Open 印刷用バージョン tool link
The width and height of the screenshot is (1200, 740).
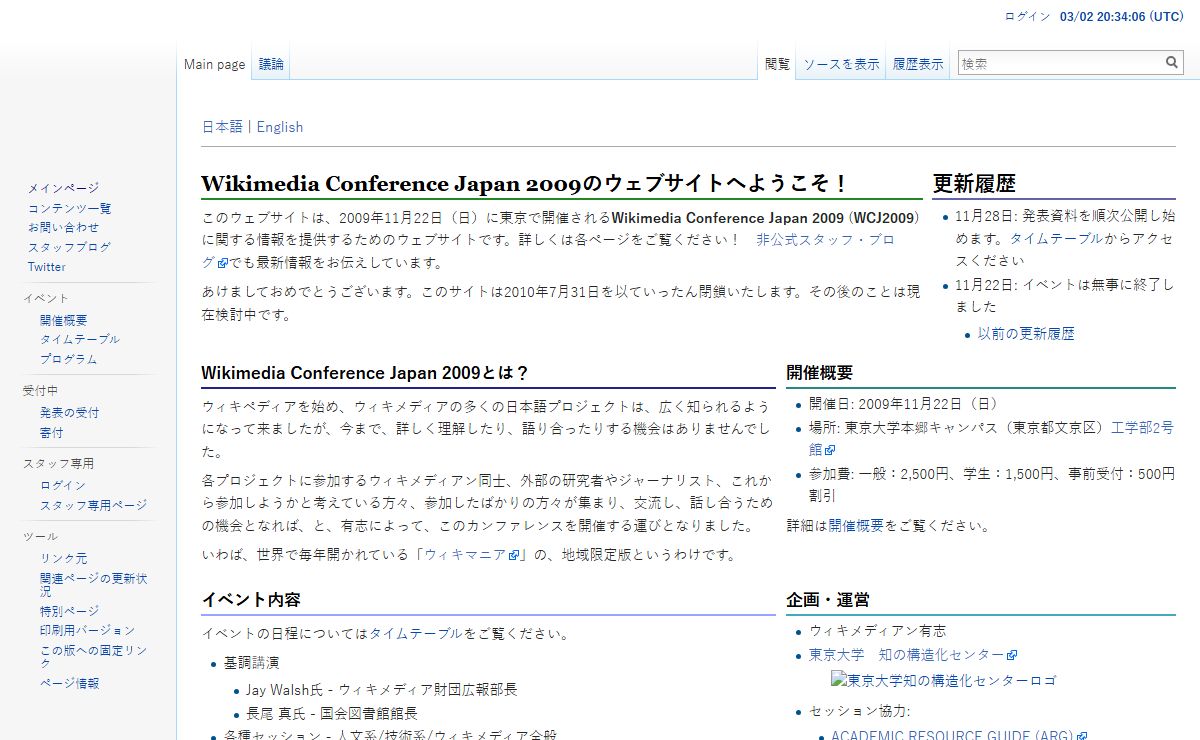tap(87, 630)
